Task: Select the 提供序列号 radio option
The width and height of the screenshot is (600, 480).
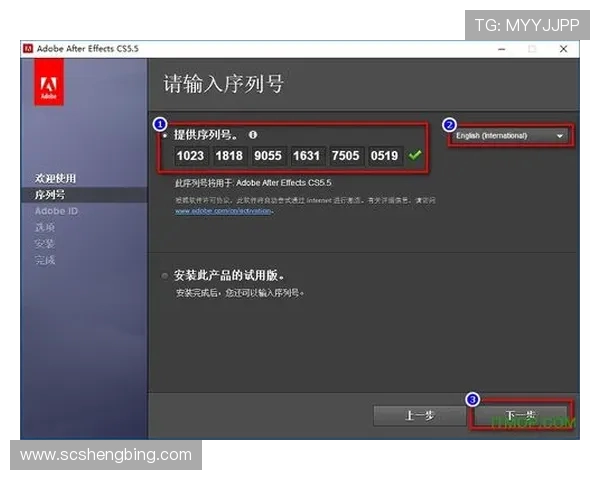Action: click(x=165, y=136)
